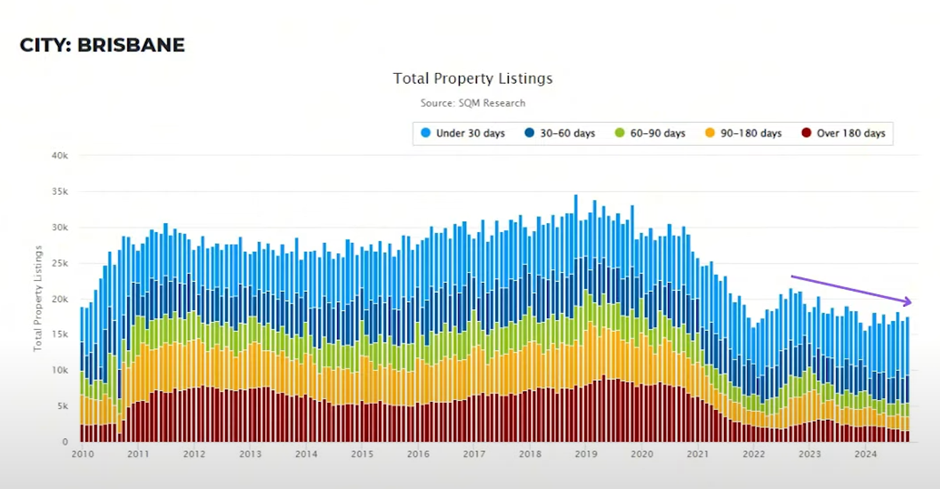
Task: Click the light blue Under 30 days legend dot
Action: [x=426, y=133]
